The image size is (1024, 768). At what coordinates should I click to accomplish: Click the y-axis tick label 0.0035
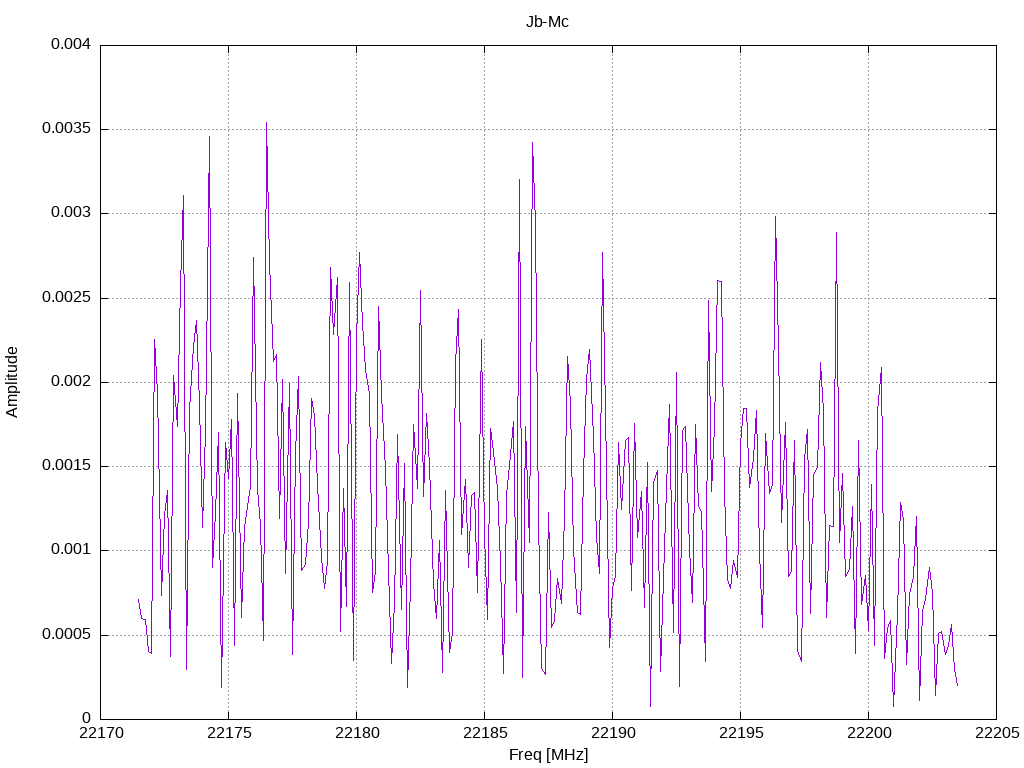[67, 129]
